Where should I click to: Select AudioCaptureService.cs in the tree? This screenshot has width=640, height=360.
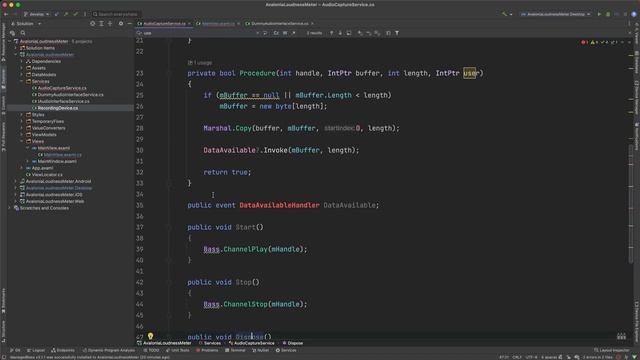[x=62, y=88]
